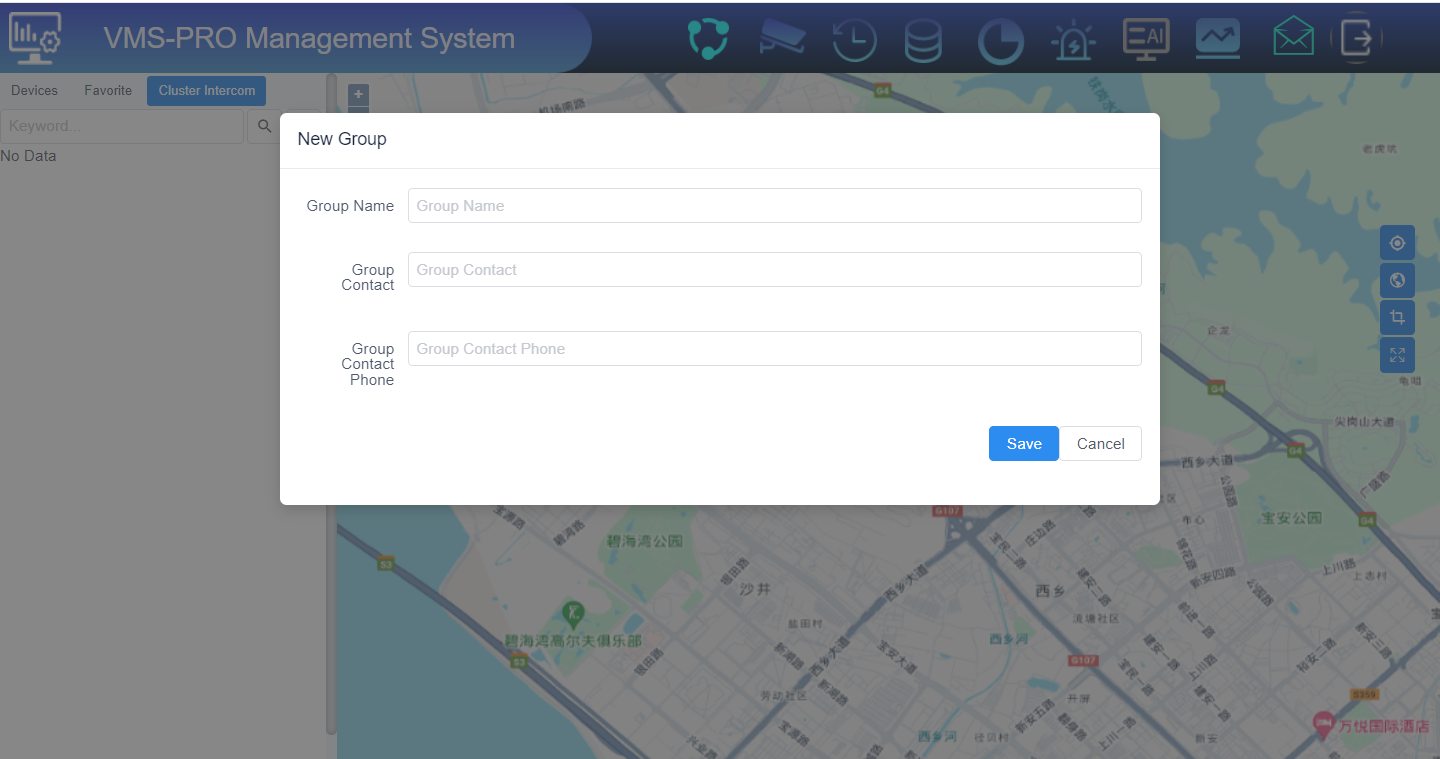
Task: Open the Favorite tab
Action: [108, 90]
